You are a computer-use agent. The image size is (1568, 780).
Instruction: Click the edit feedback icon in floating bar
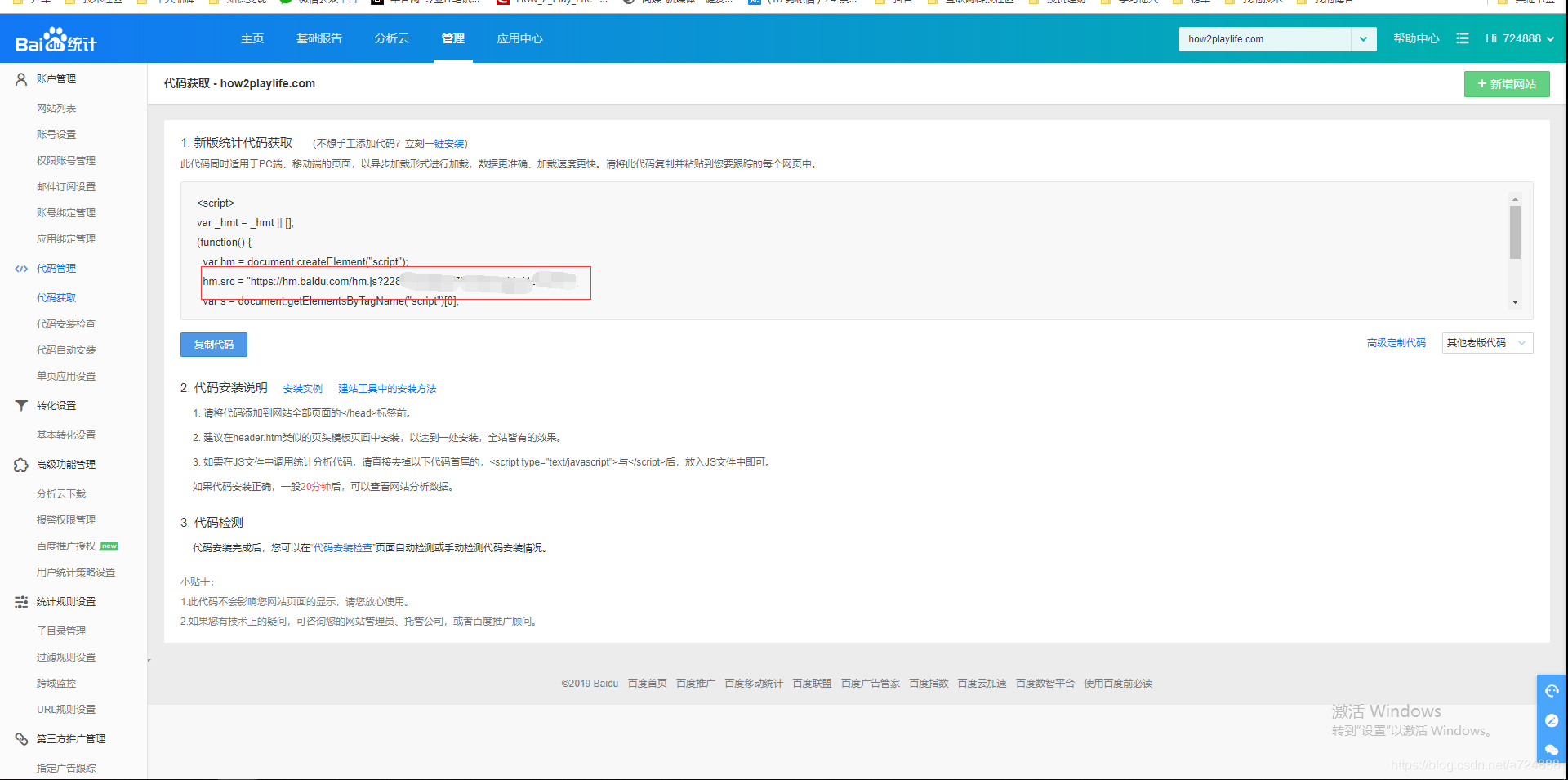pos(1552,720)
